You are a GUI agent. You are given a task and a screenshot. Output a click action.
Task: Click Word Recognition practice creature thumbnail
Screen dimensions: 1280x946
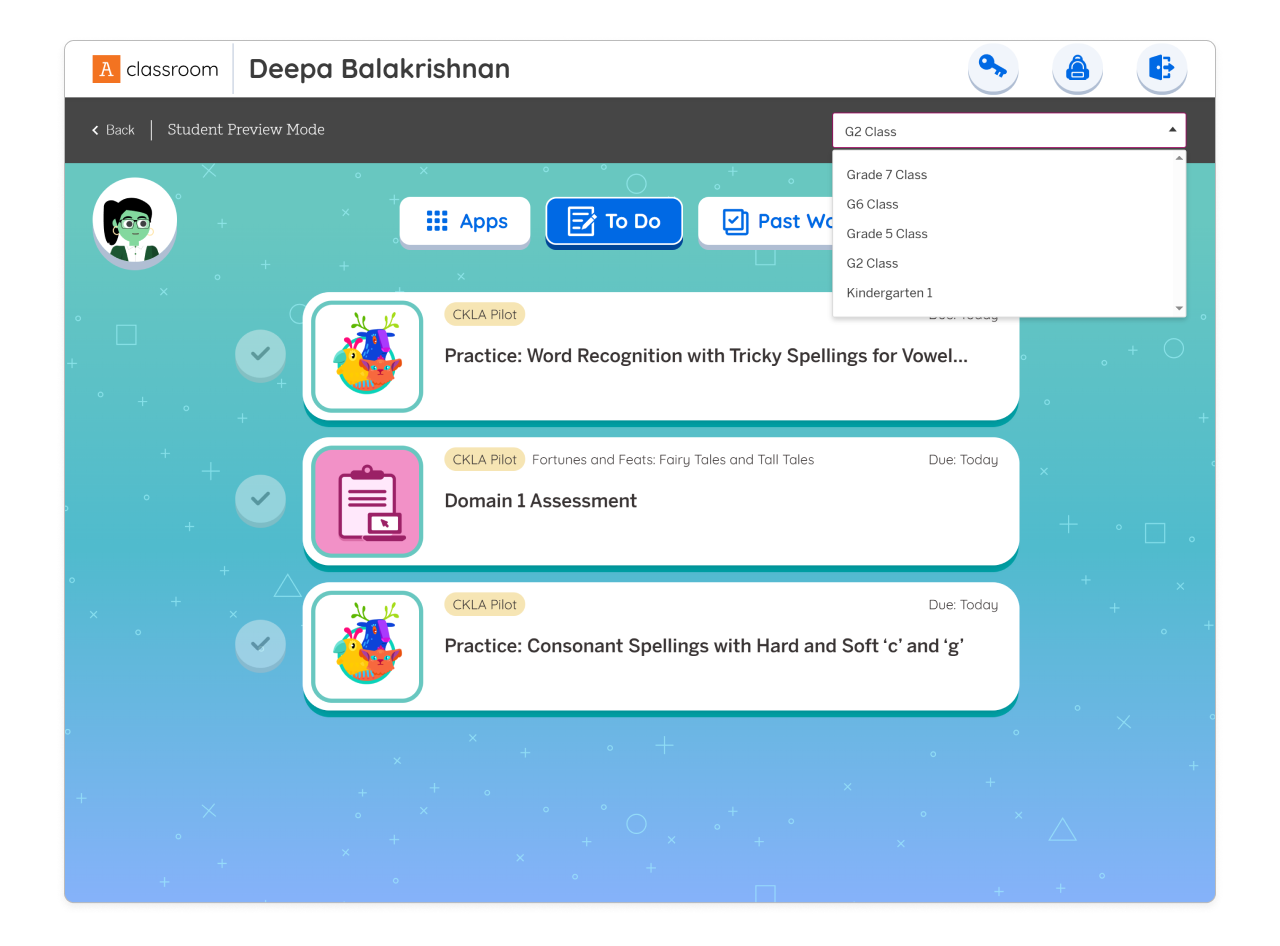click(x=367, y=356)
